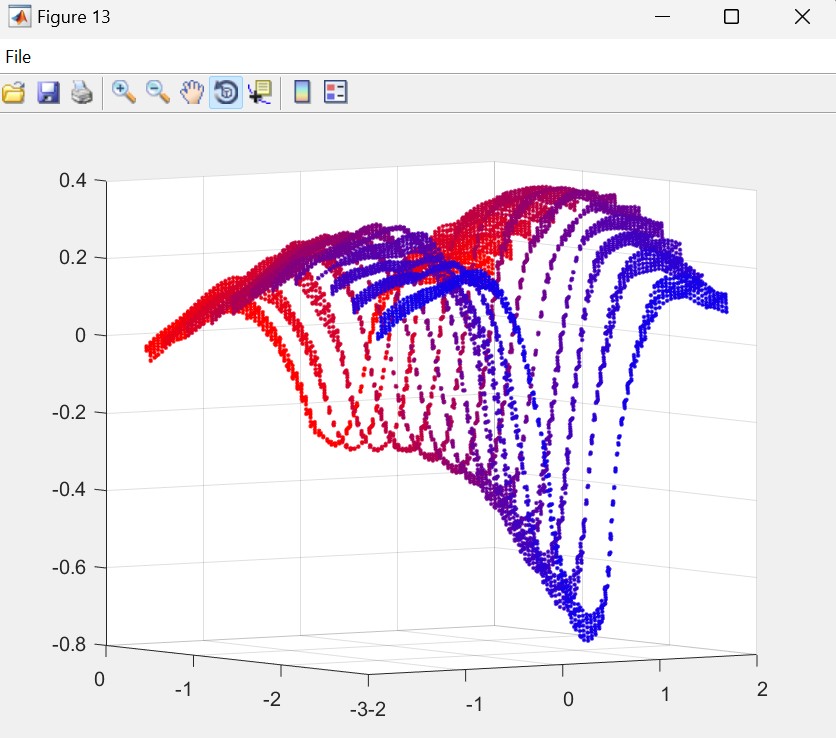Click the Figure 13 window title text
Screen dimensions: 836x738
tap(74, 17)
